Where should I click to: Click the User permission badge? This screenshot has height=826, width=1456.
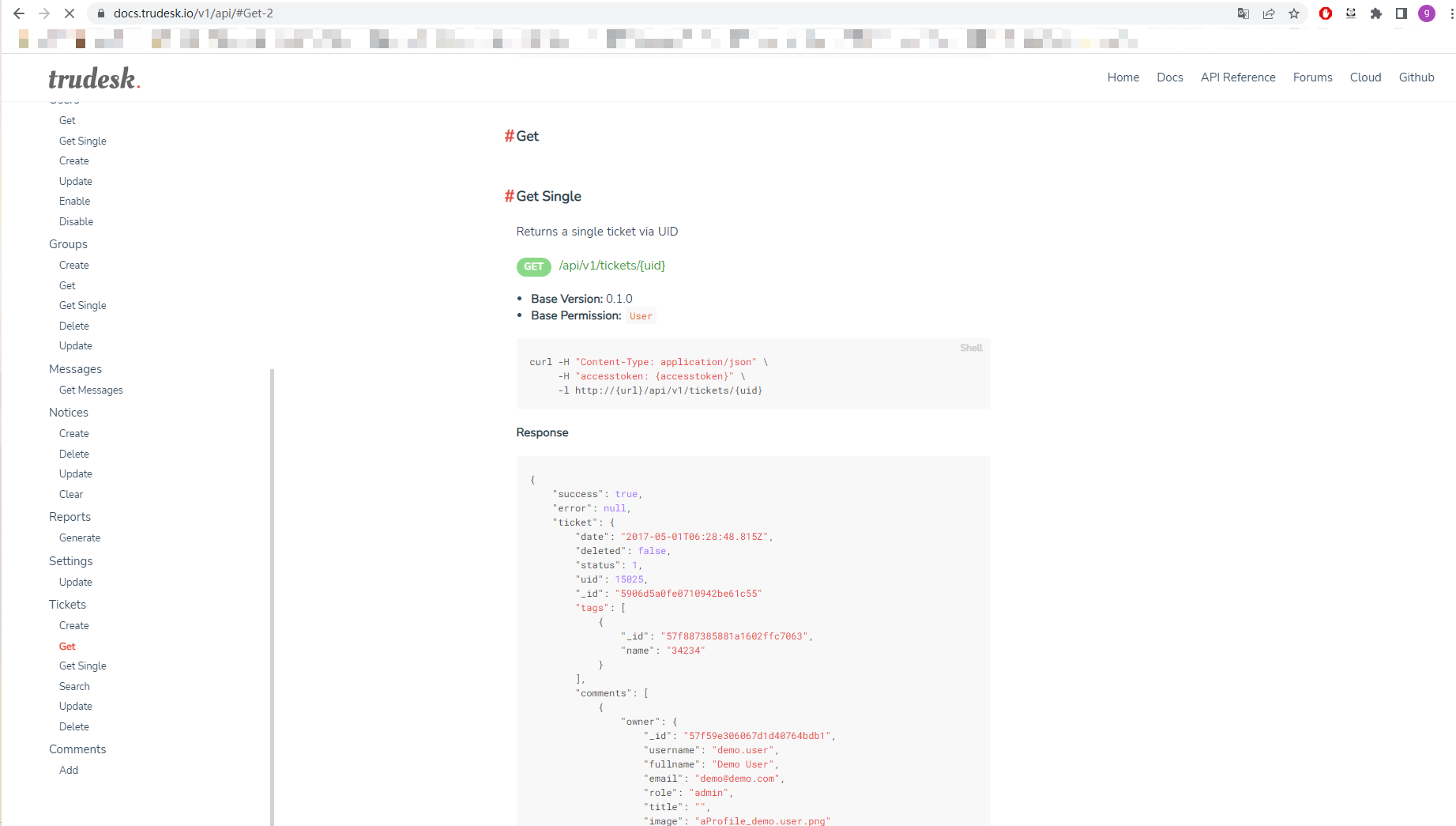point(641,316)
